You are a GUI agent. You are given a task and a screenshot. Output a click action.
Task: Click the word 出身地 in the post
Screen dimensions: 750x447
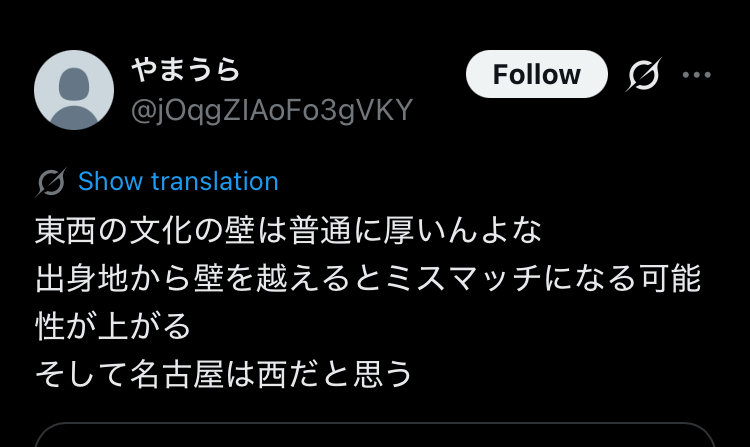point(79,279)
